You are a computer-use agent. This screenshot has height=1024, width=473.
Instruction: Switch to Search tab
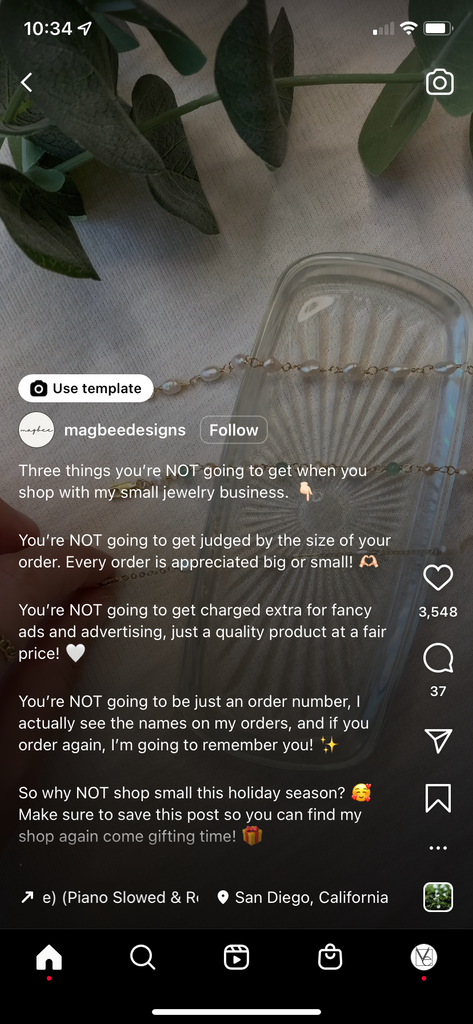[142, 958]
